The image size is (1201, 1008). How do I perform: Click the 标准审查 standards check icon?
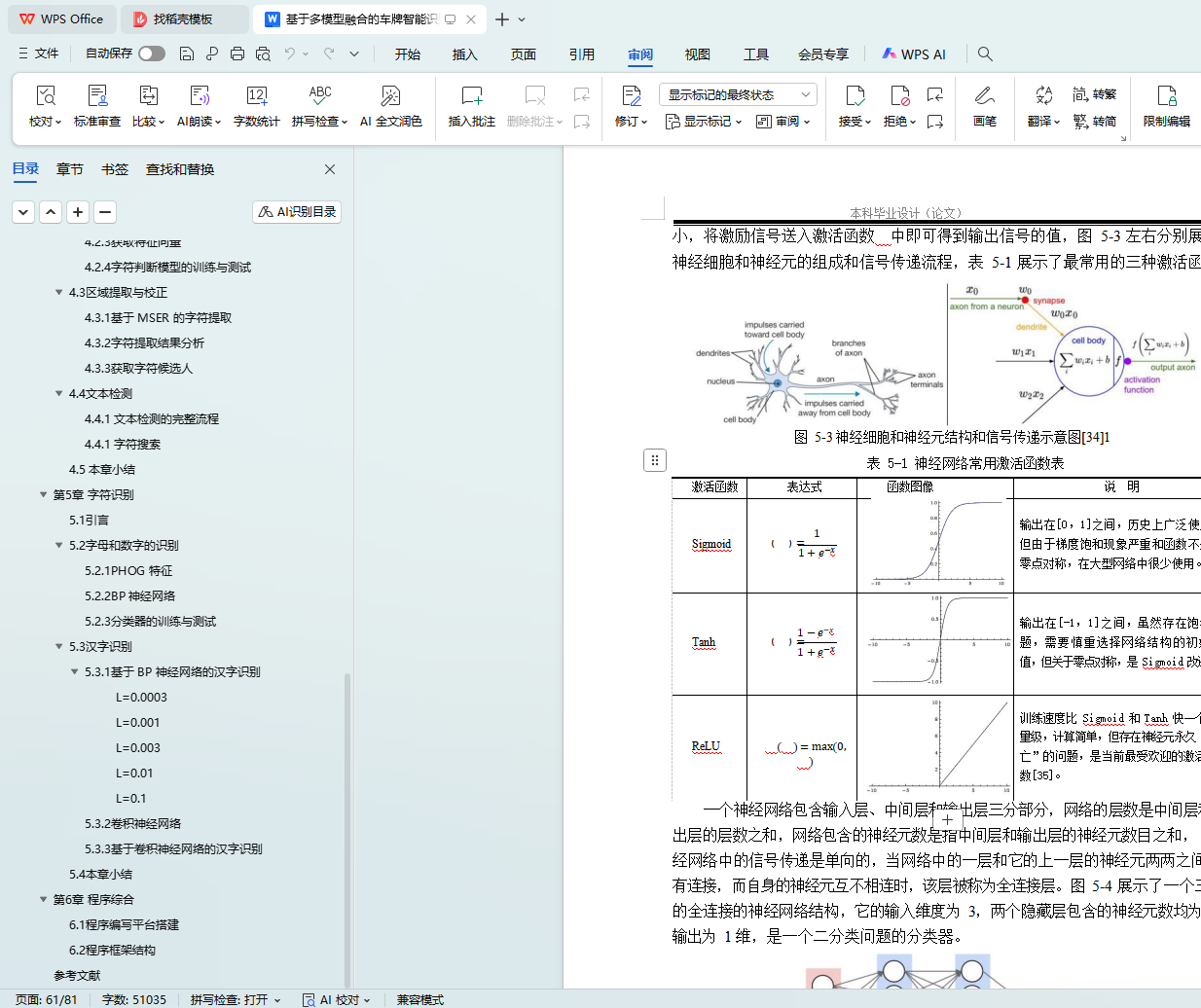tap(97, 105)
